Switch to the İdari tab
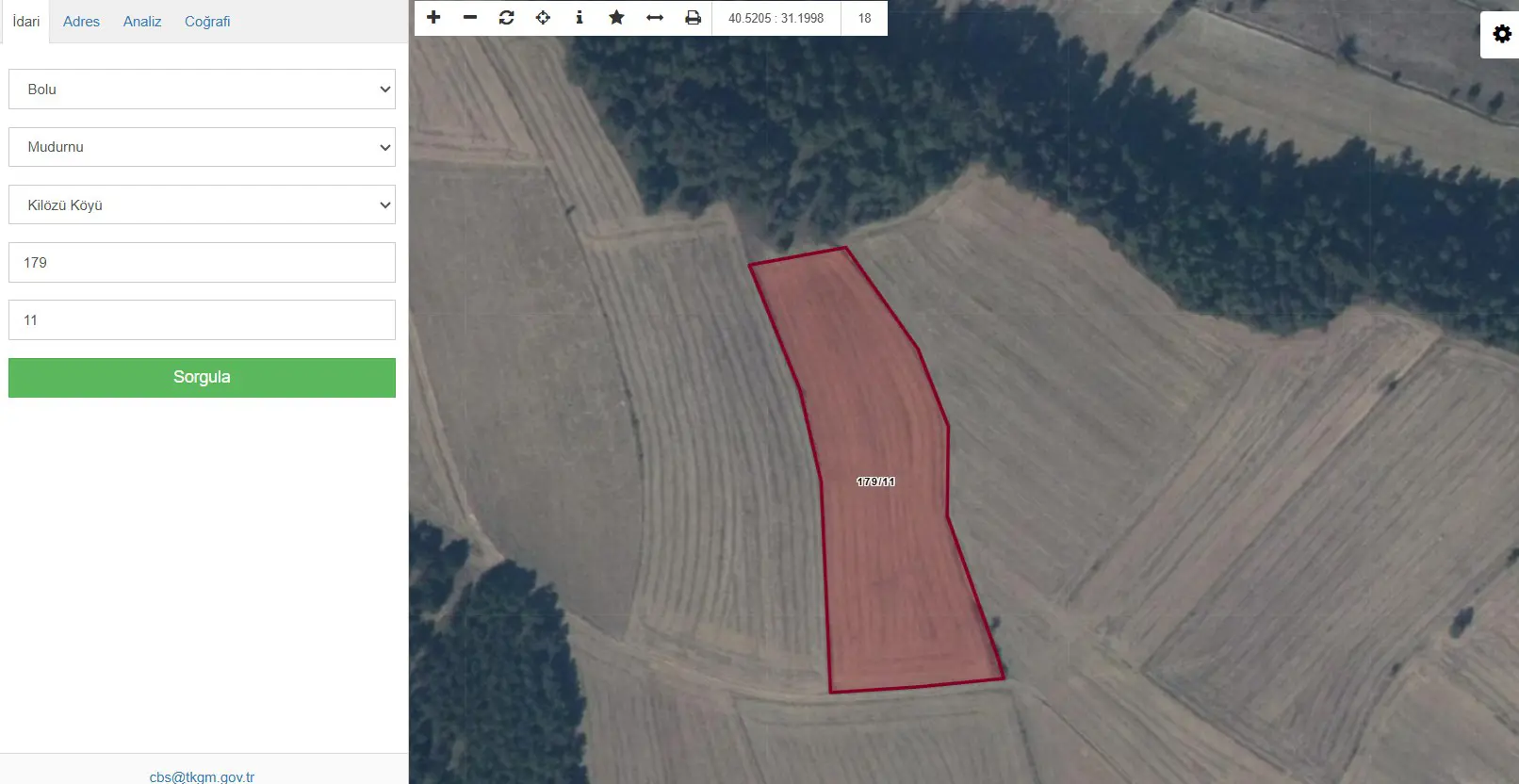This screenshot has width=1519, height=784. click(26, 21)
